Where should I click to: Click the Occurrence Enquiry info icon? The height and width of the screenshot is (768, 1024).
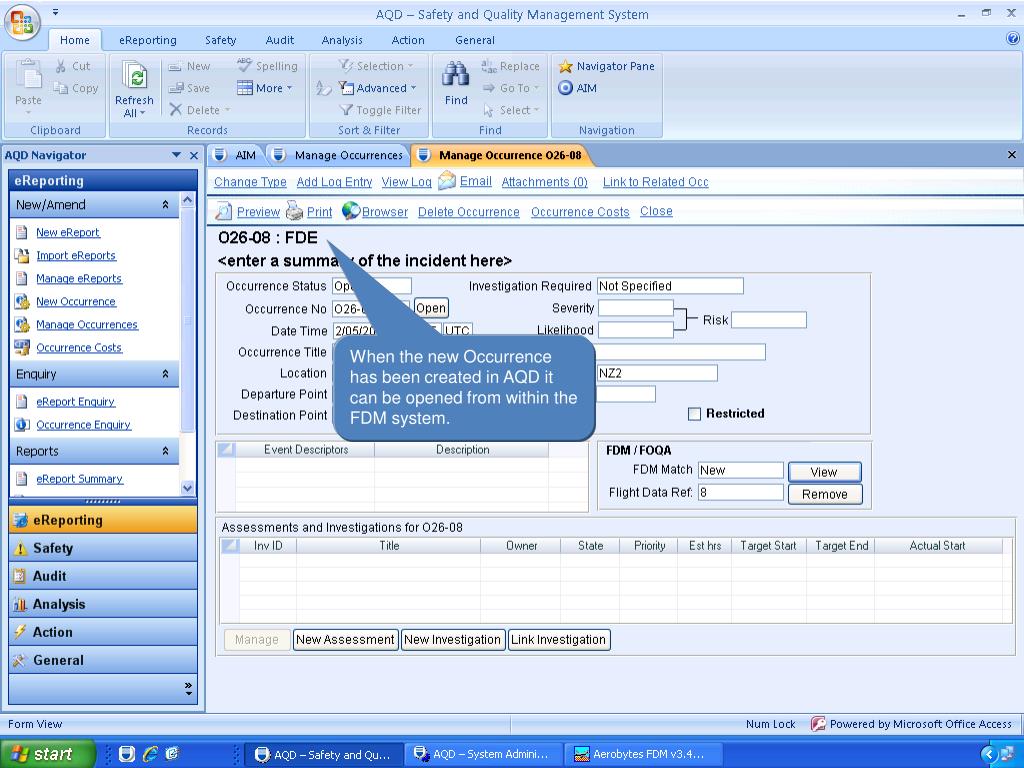coord(22,425)
